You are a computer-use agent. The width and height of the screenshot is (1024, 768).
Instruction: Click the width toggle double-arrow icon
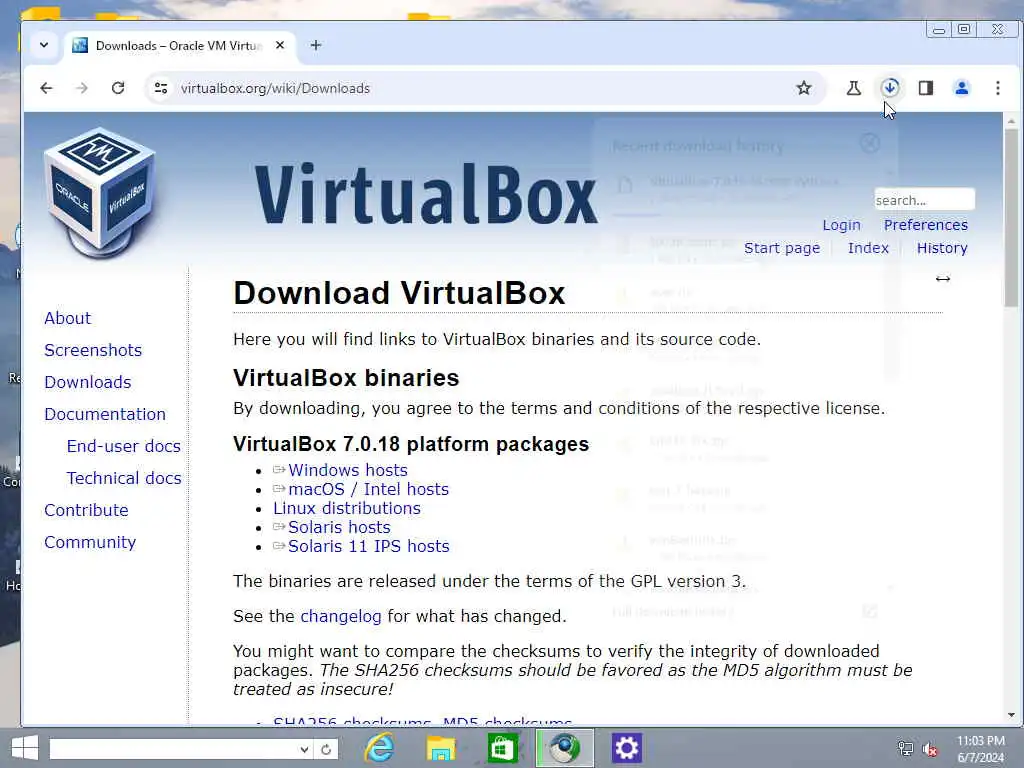942,279
